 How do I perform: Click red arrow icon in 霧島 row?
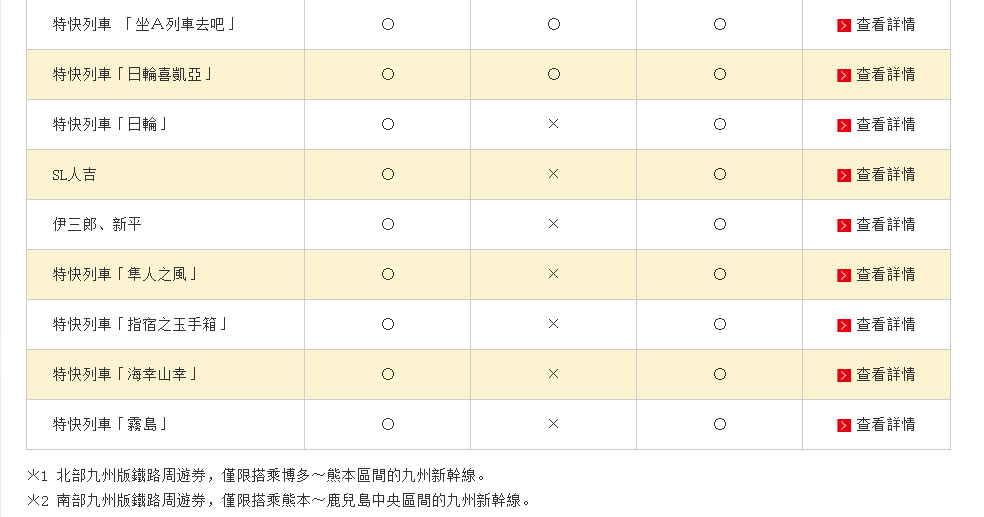pyautogui.click(x=844, y=425)
